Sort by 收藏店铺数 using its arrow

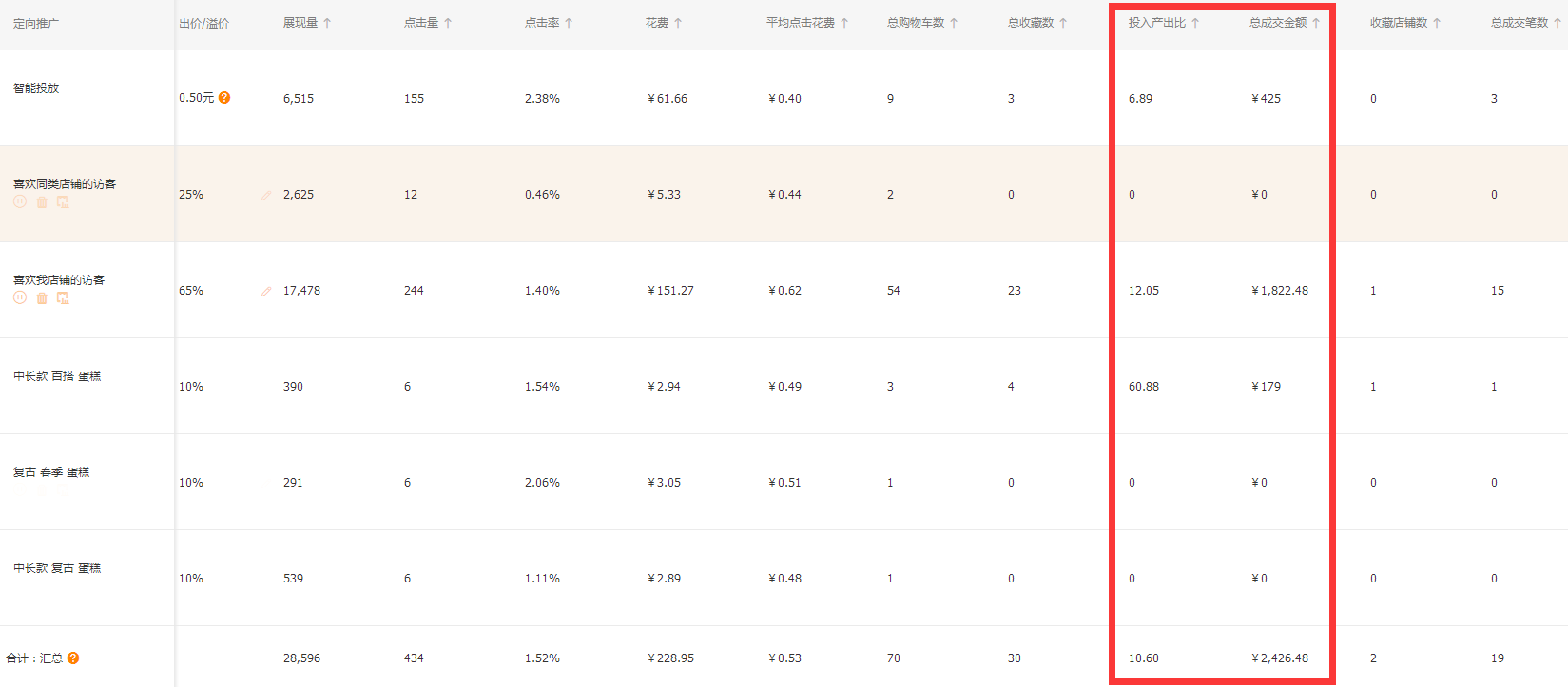click(x=1437, y=23)
